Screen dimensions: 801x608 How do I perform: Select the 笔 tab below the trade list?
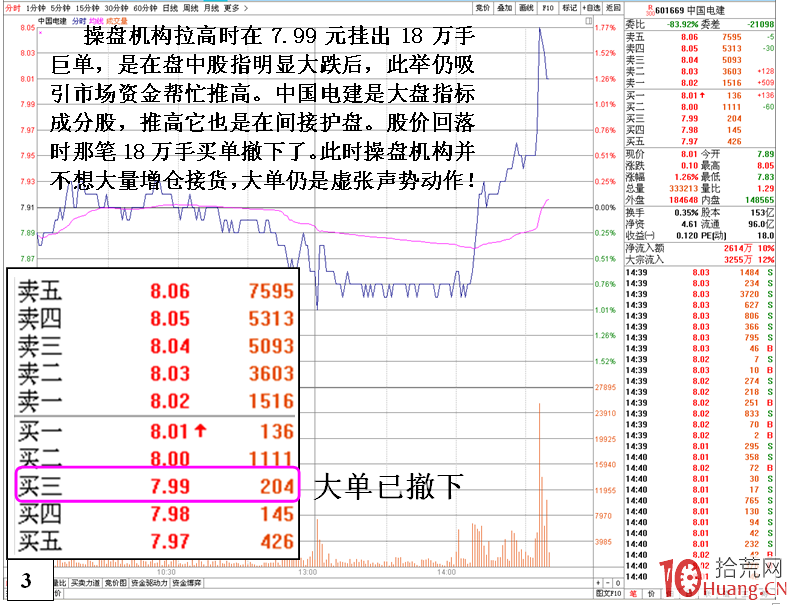(x=633, y=594)
